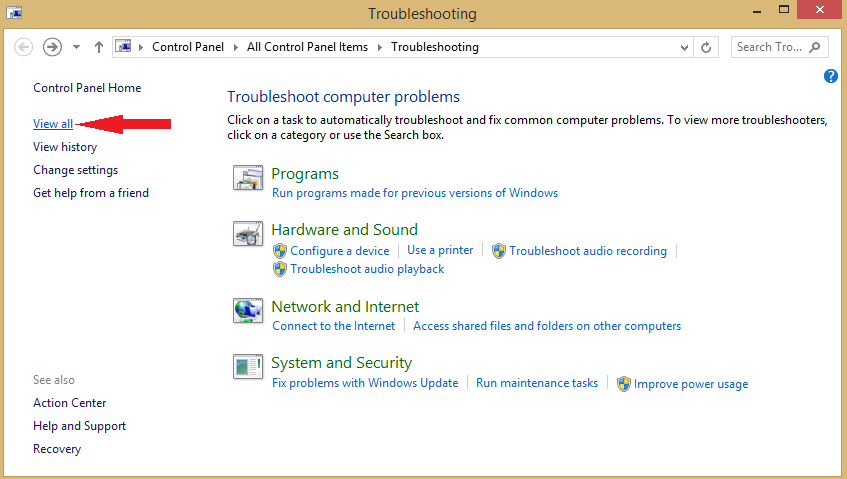Click Fix problems with Windows Update
The image size is (847, 479).
pos(365,383)
